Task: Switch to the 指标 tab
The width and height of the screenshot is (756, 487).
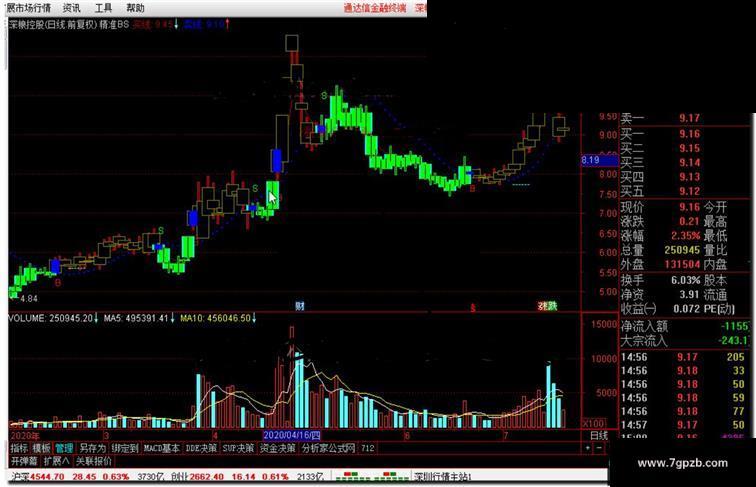Action: pyautogui.click(x=19, y=448)
